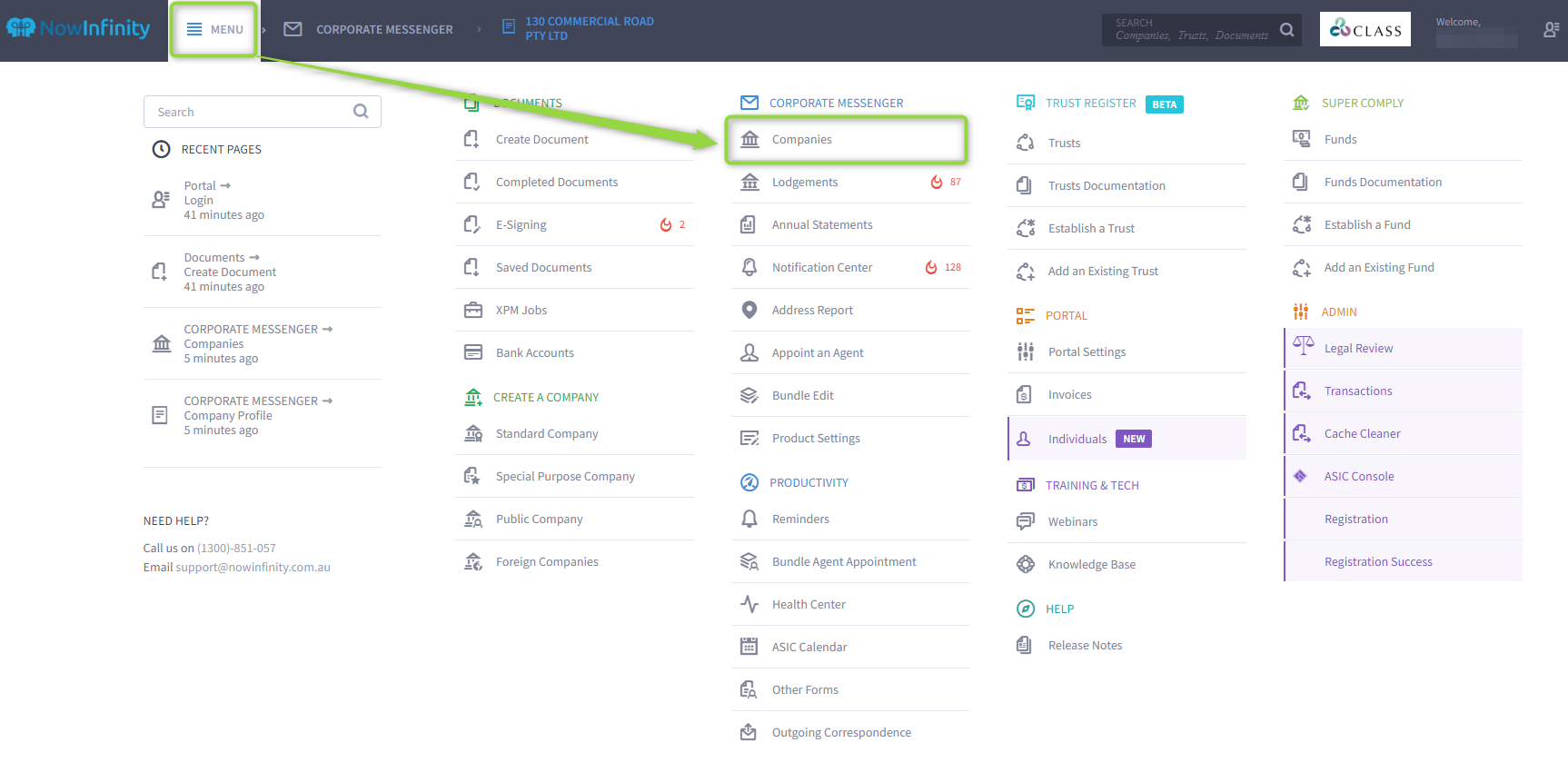Viewport: 1568px width, 782px height.
Task: Click the Notification Center bell icon
Action: tap(749, 267)
